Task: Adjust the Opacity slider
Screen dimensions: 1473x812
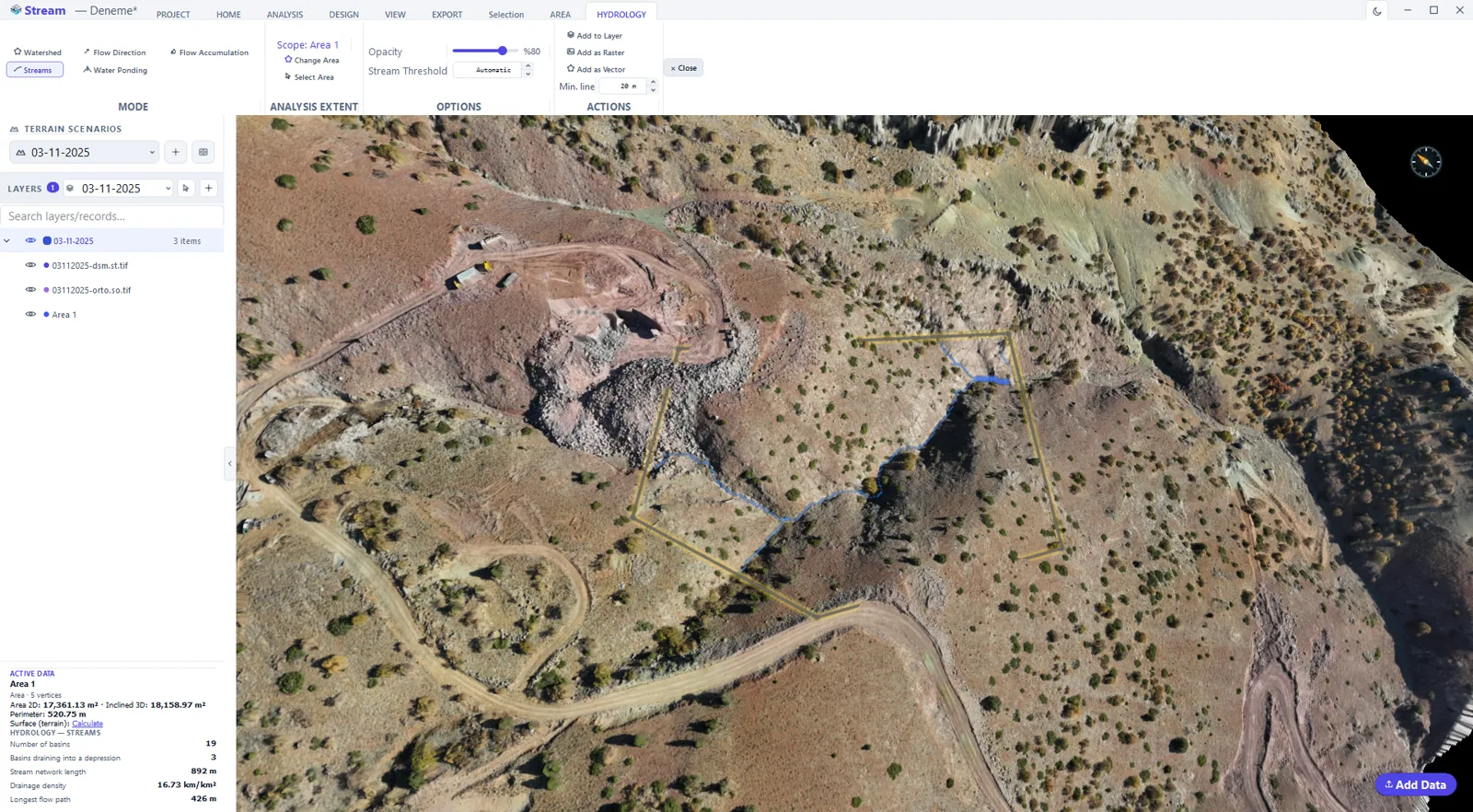Action: [x=485, y=52]
